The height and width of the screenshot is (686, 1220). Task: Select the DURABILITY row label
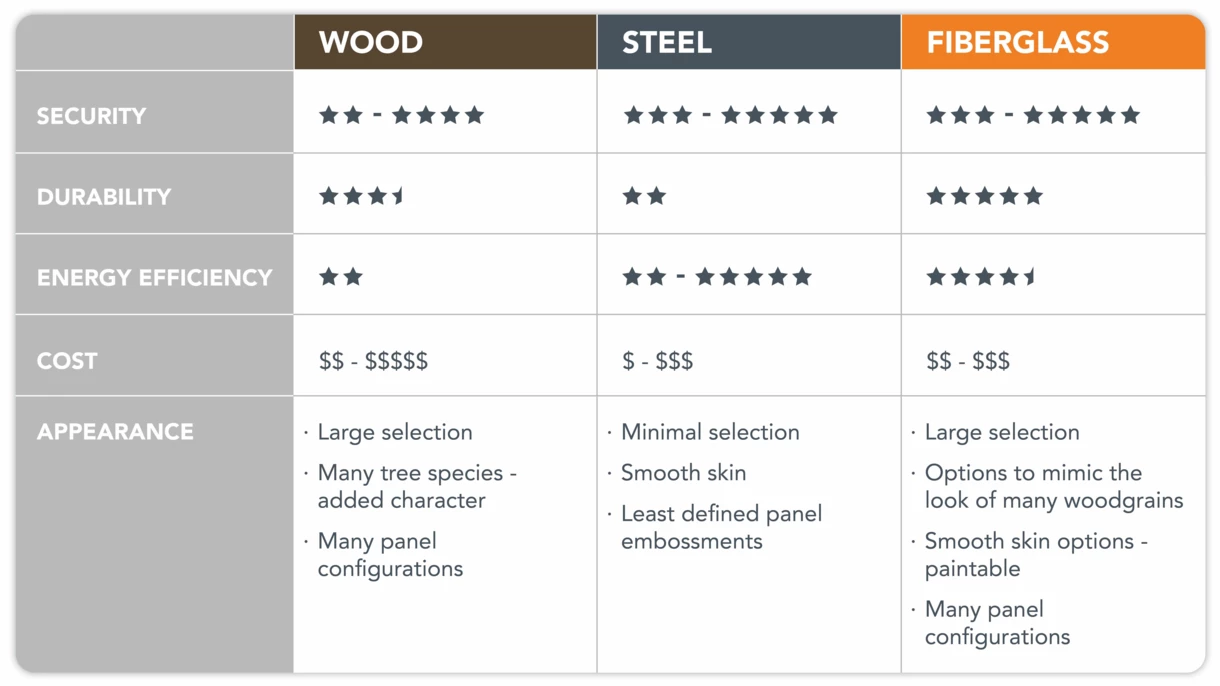click(104, 197)
